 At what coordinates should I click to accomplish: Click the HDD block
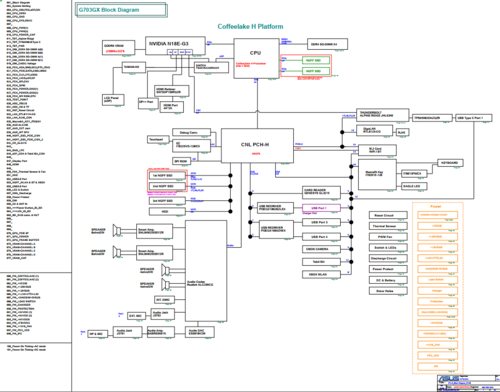click(167, 211)
